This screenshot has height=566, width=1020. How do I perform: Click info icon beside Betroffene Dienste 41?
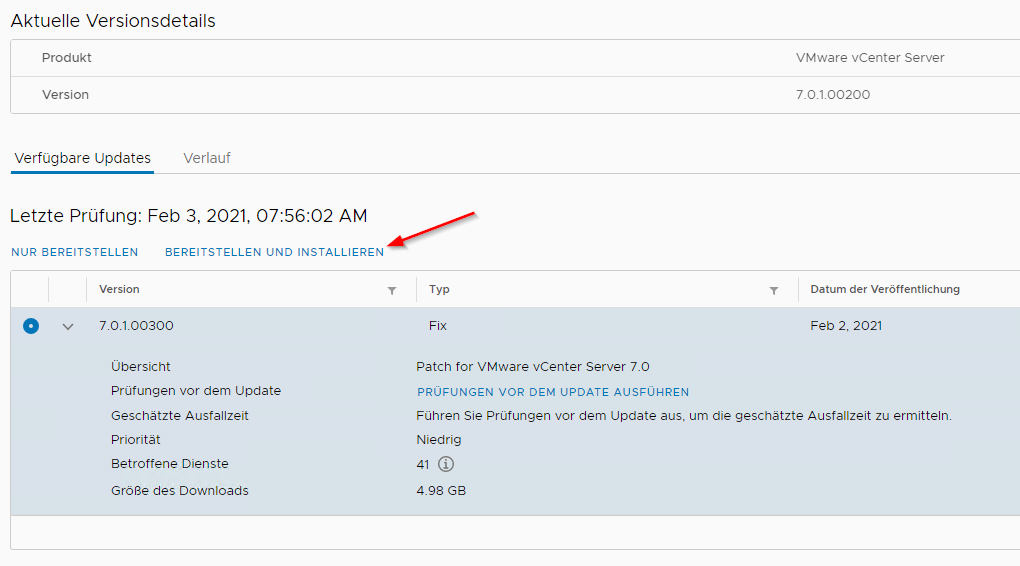coord(446,464)
